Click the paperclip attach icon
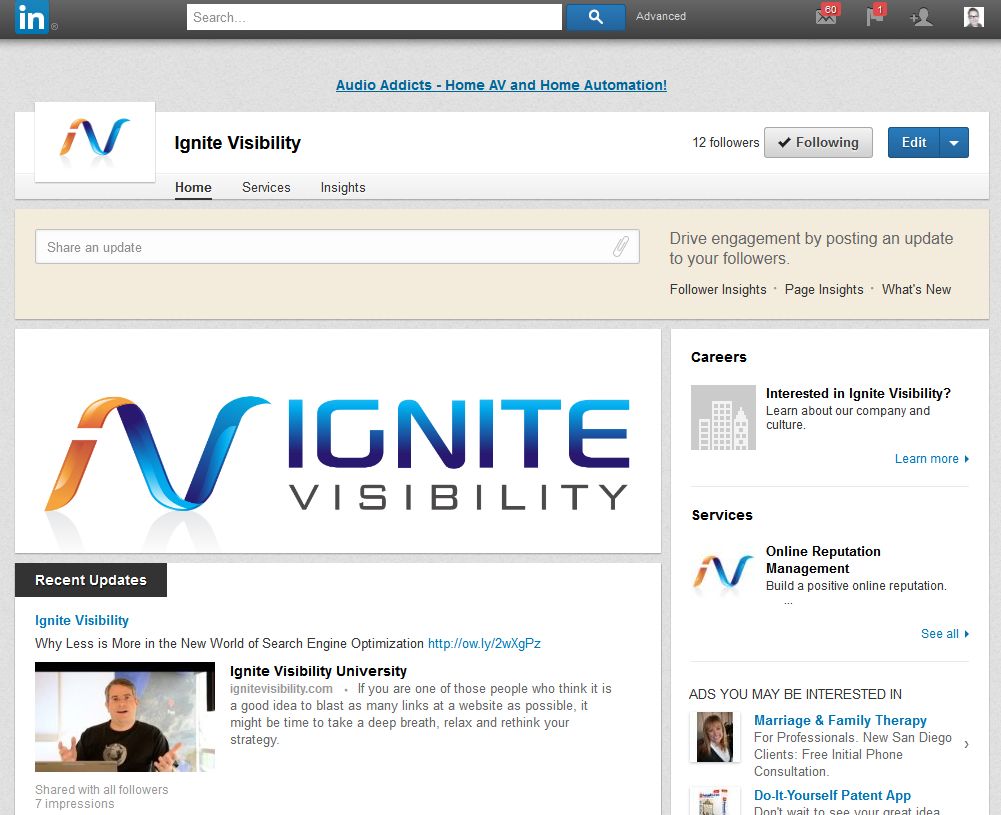Image resolution: width=1001 pixels, height=815 pixels. click(621, 246)
